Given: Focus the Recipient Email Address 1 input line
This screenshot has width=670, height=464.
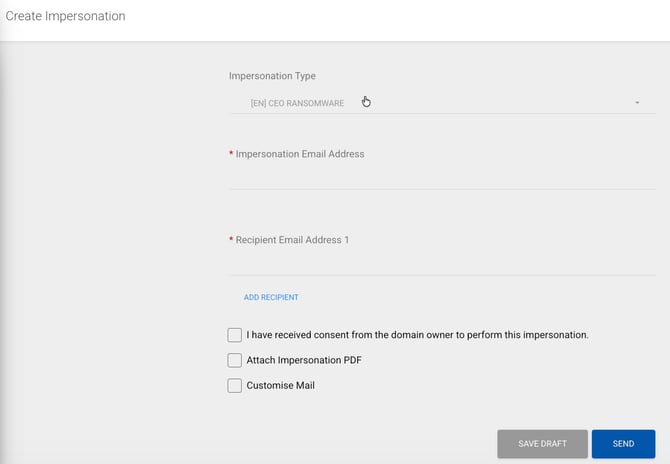Looking at the screenshot, I should [x=442, y=263].
